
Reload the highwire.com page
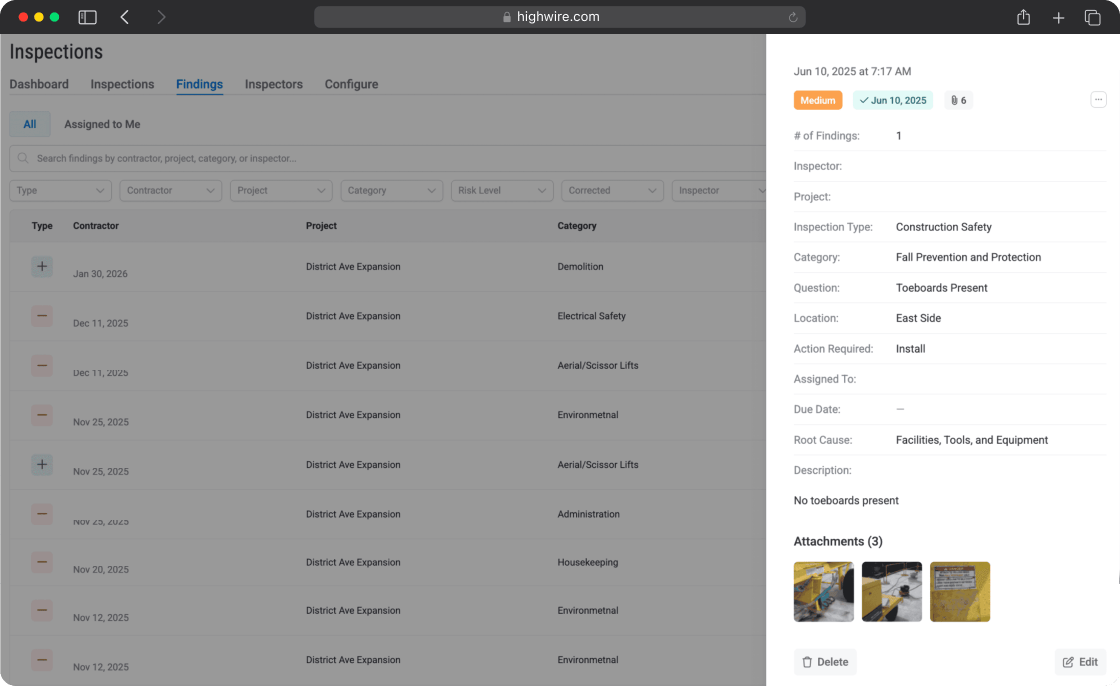click(793, 17)
